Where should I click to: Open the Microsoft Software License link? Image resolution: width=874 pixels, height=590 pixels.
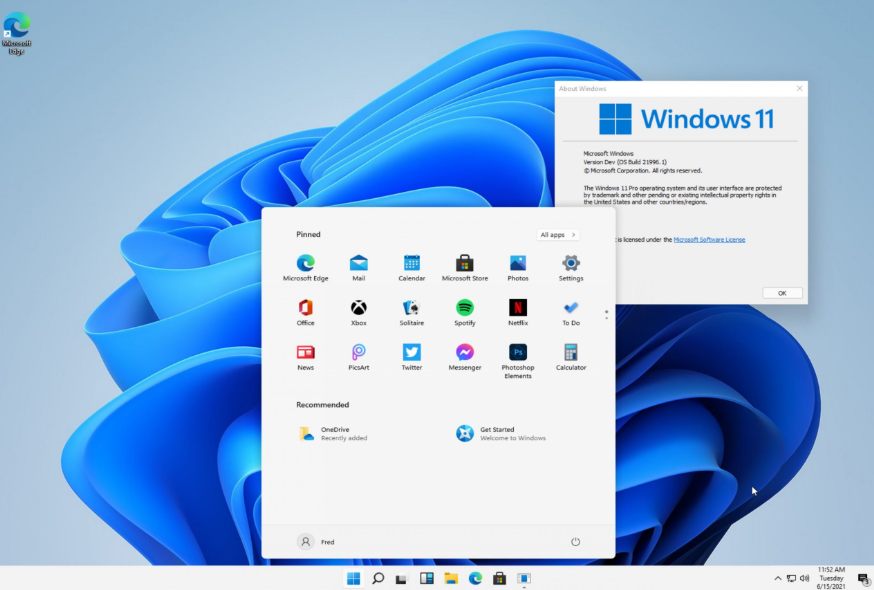[x=708, y=240]
